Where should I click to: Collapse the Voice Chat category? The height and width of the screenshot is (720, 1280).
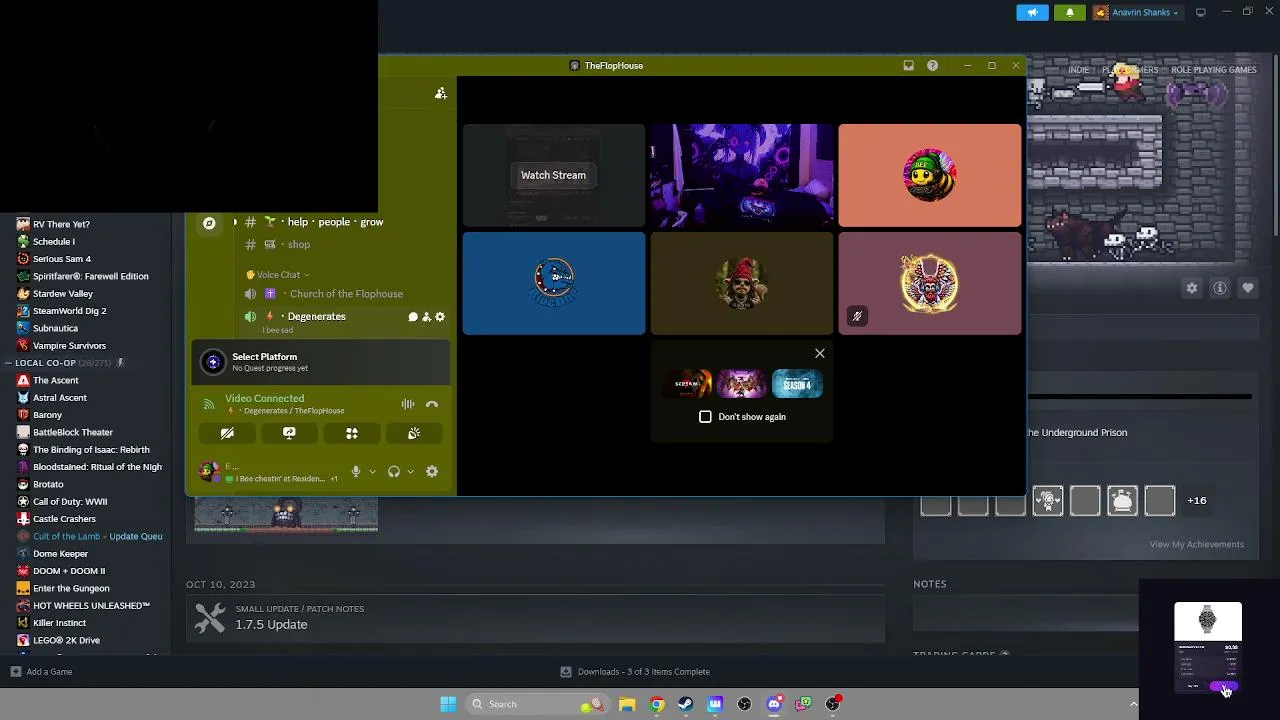coord(278,275)
